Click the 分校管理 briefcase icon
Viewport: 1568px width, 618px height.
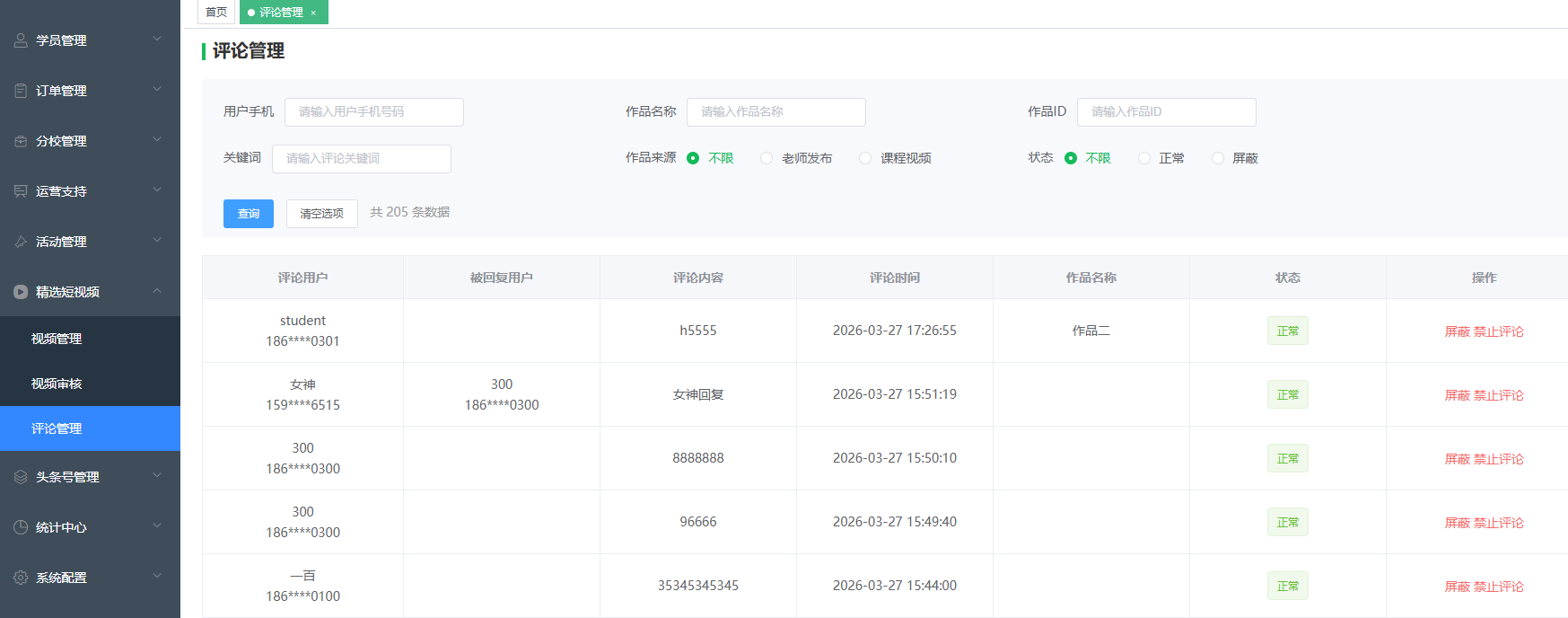[21, 141]
